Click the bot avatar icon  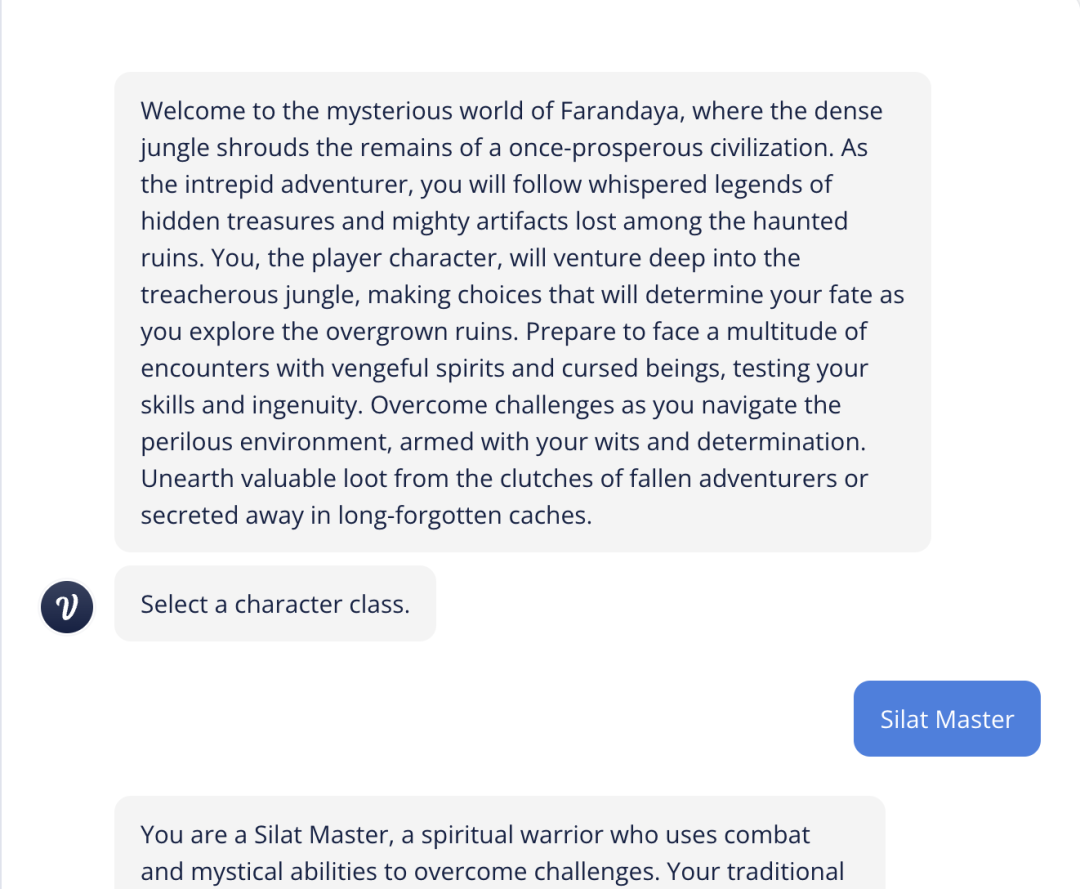66,606
